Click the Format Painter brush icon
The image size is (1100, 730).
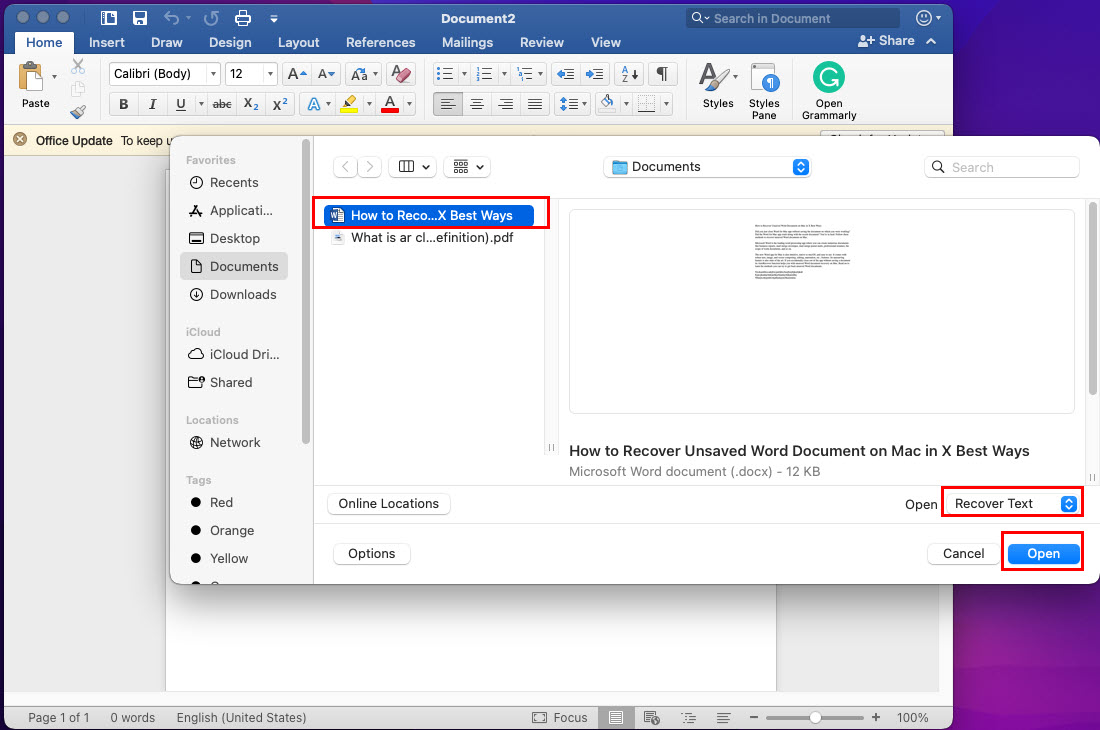78,112
